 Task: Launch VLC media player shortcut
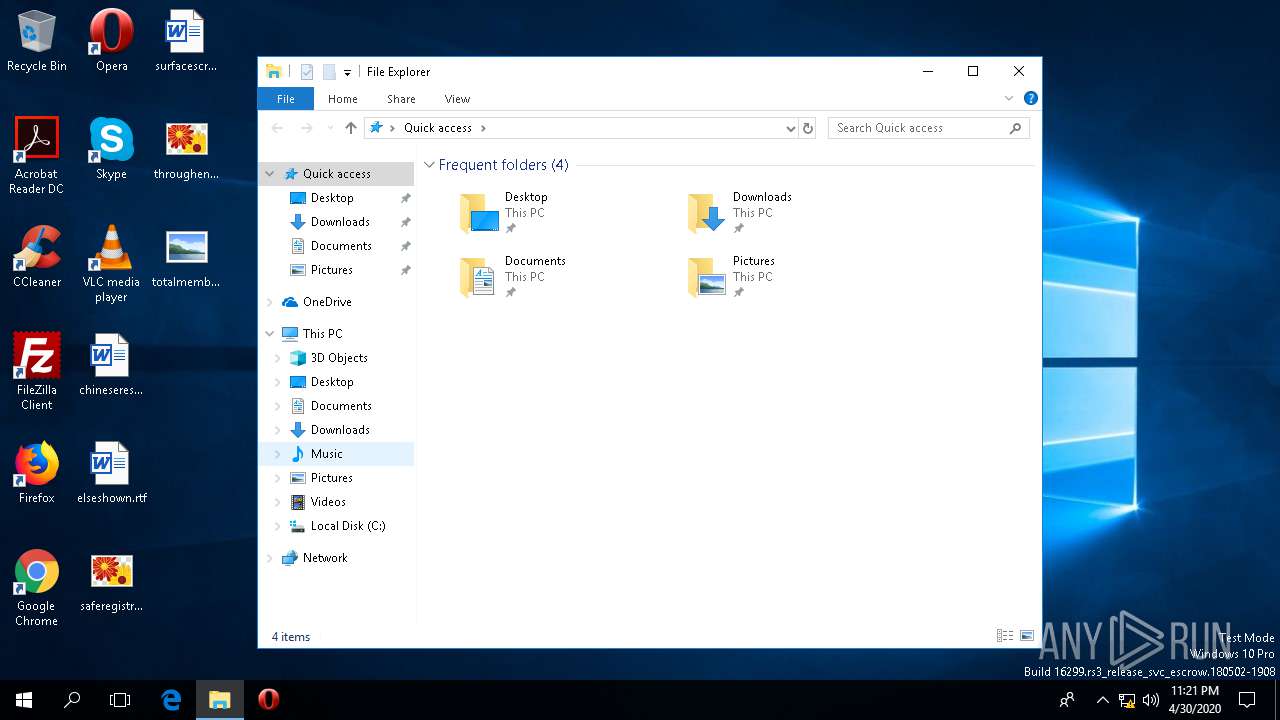tap(111, 264)
